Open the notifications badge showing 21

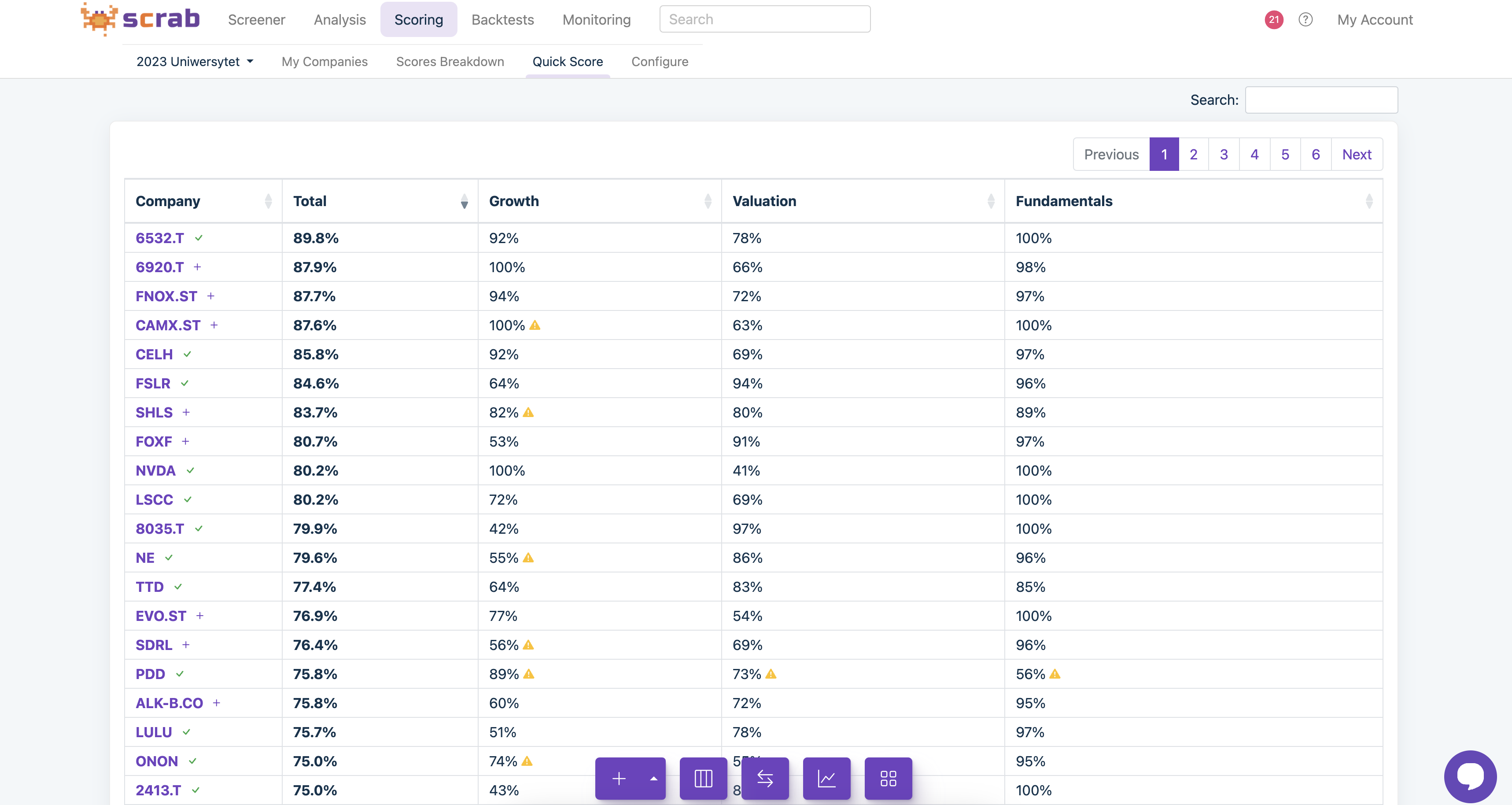(1274, 19)
